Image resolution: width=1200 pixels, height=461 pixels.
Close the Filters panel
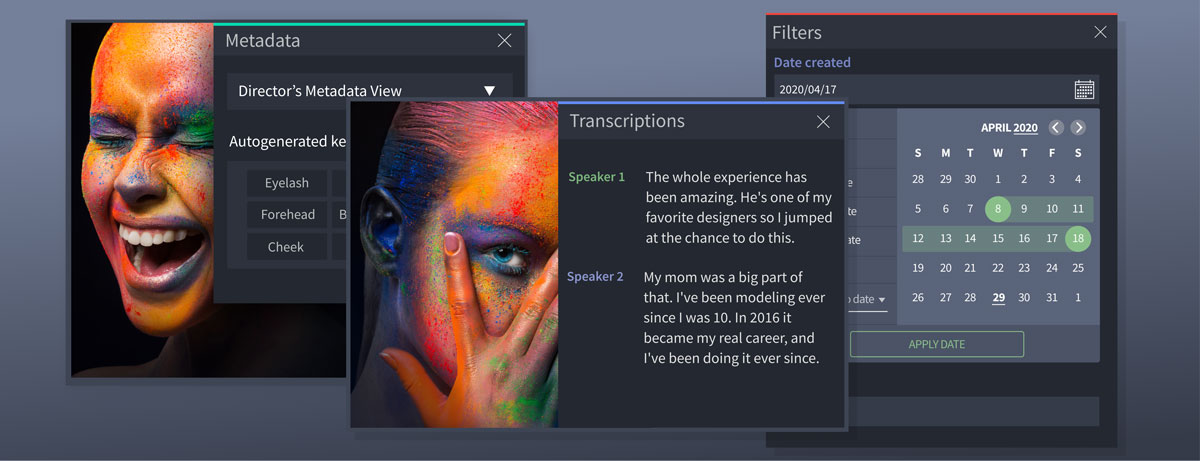[x=1100, y=32]
